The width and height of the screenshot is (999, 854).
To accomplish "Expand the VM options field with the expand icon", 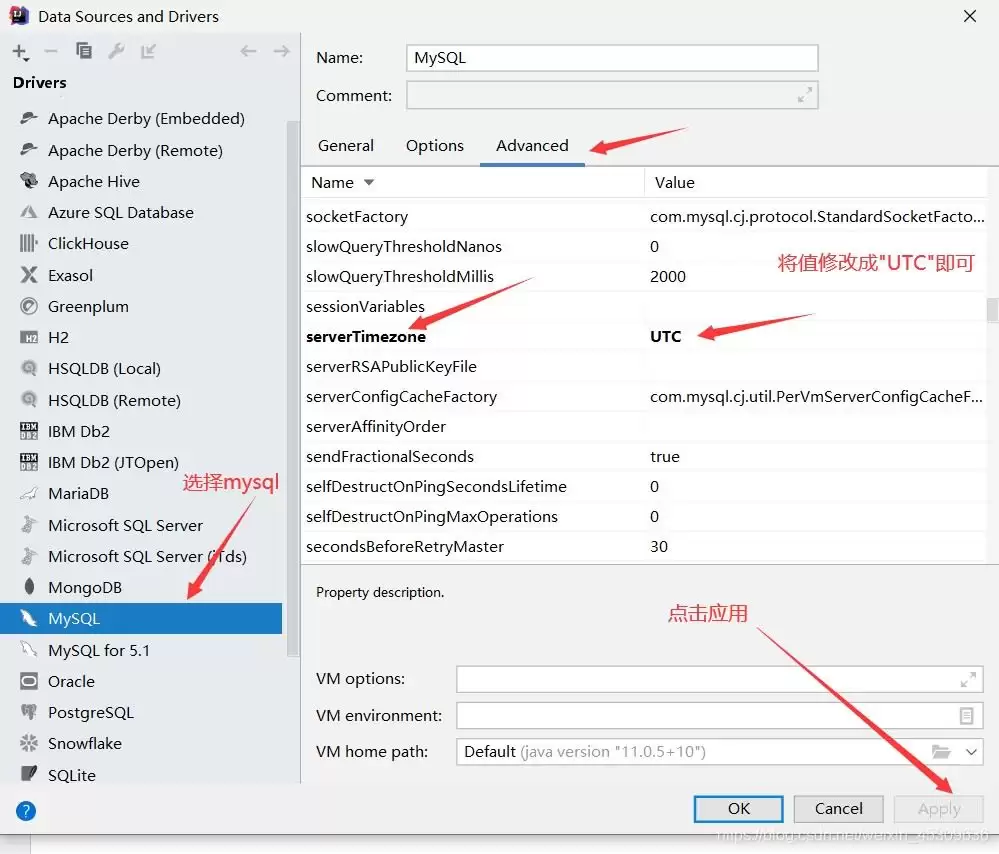I will coord(968,679).
